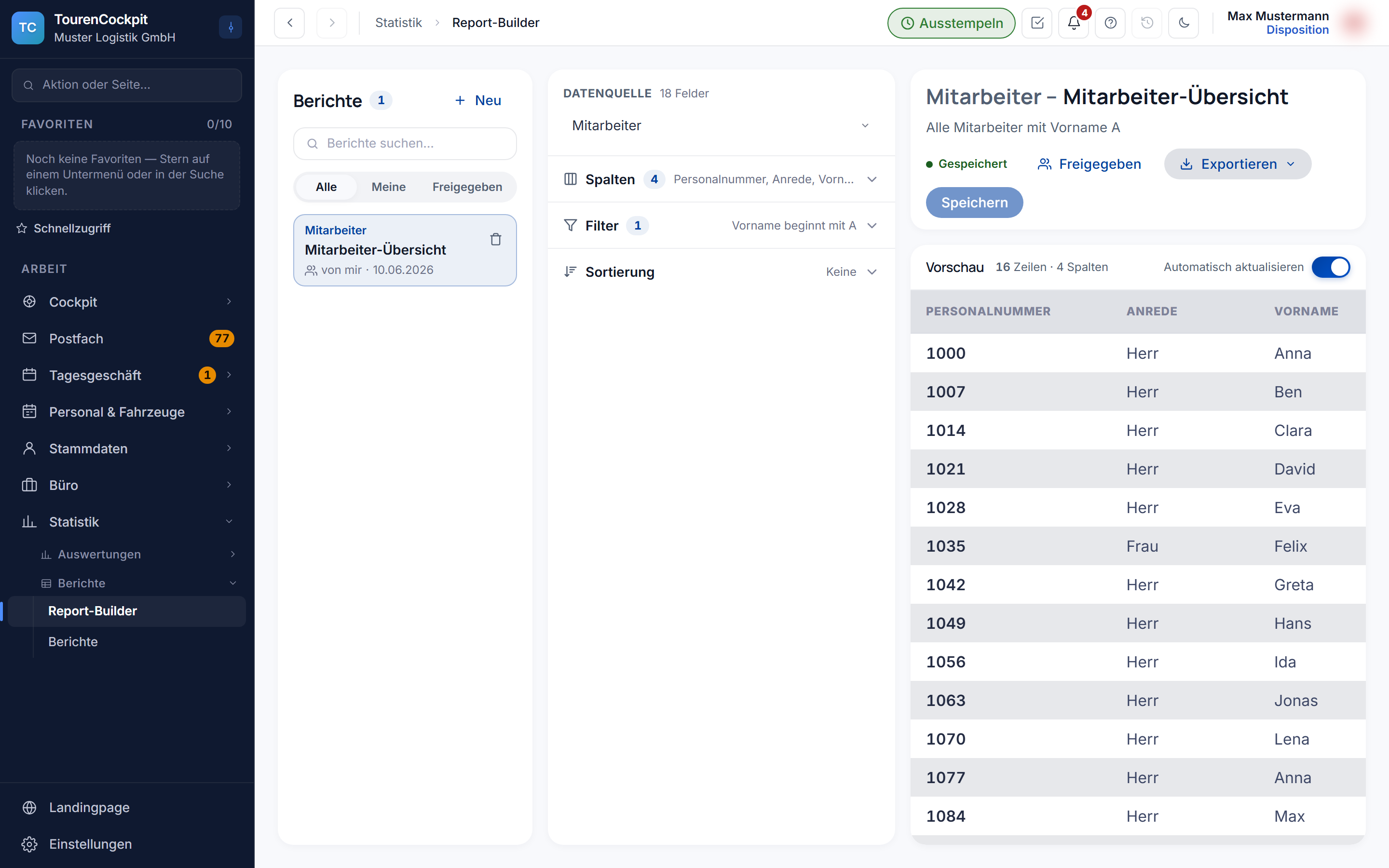This screenshot has height=868, width=1389.
Task: Click the Spalten columns icon
Action: coord(571,179)
